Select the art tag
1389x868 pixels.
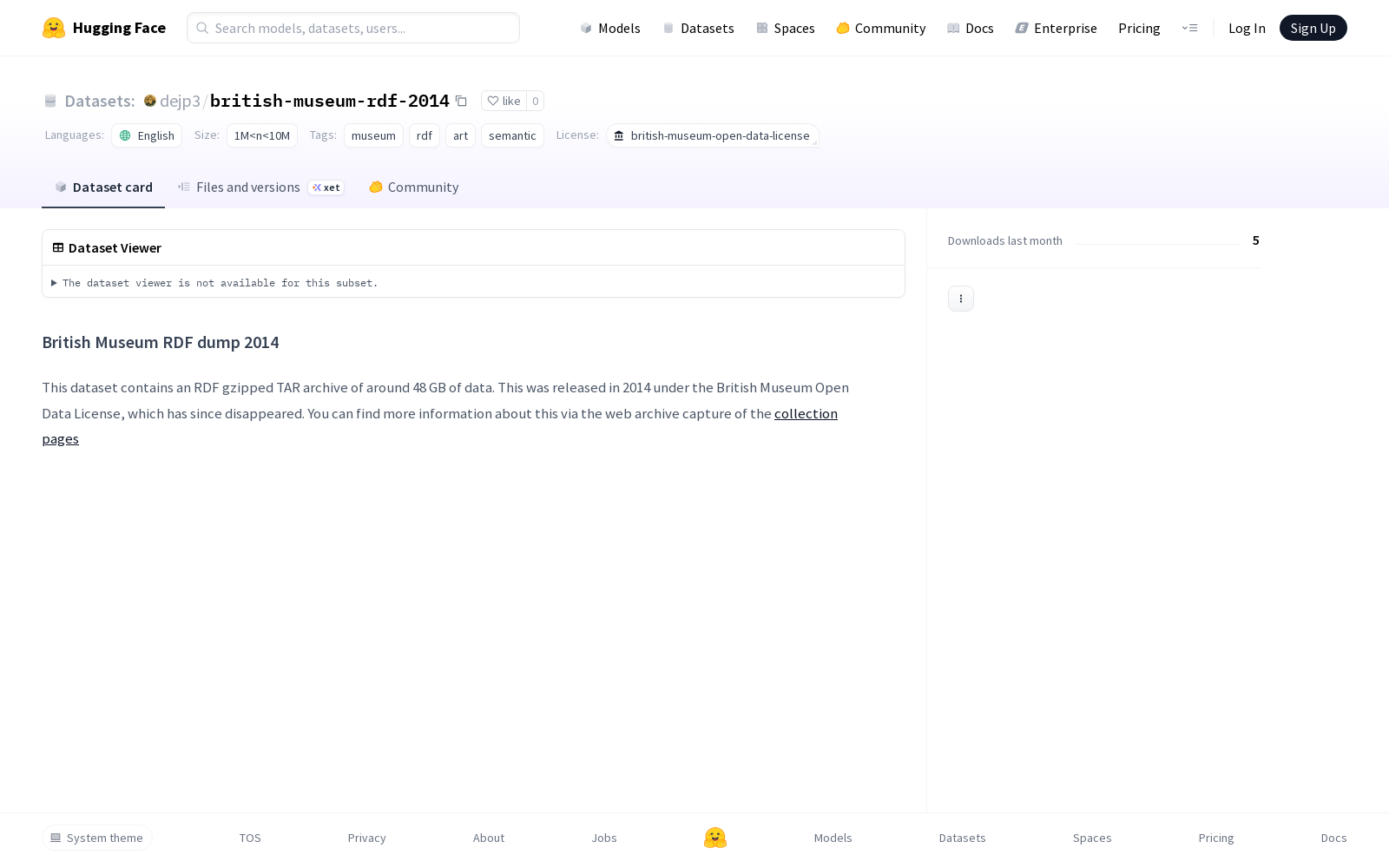(460, 135)
